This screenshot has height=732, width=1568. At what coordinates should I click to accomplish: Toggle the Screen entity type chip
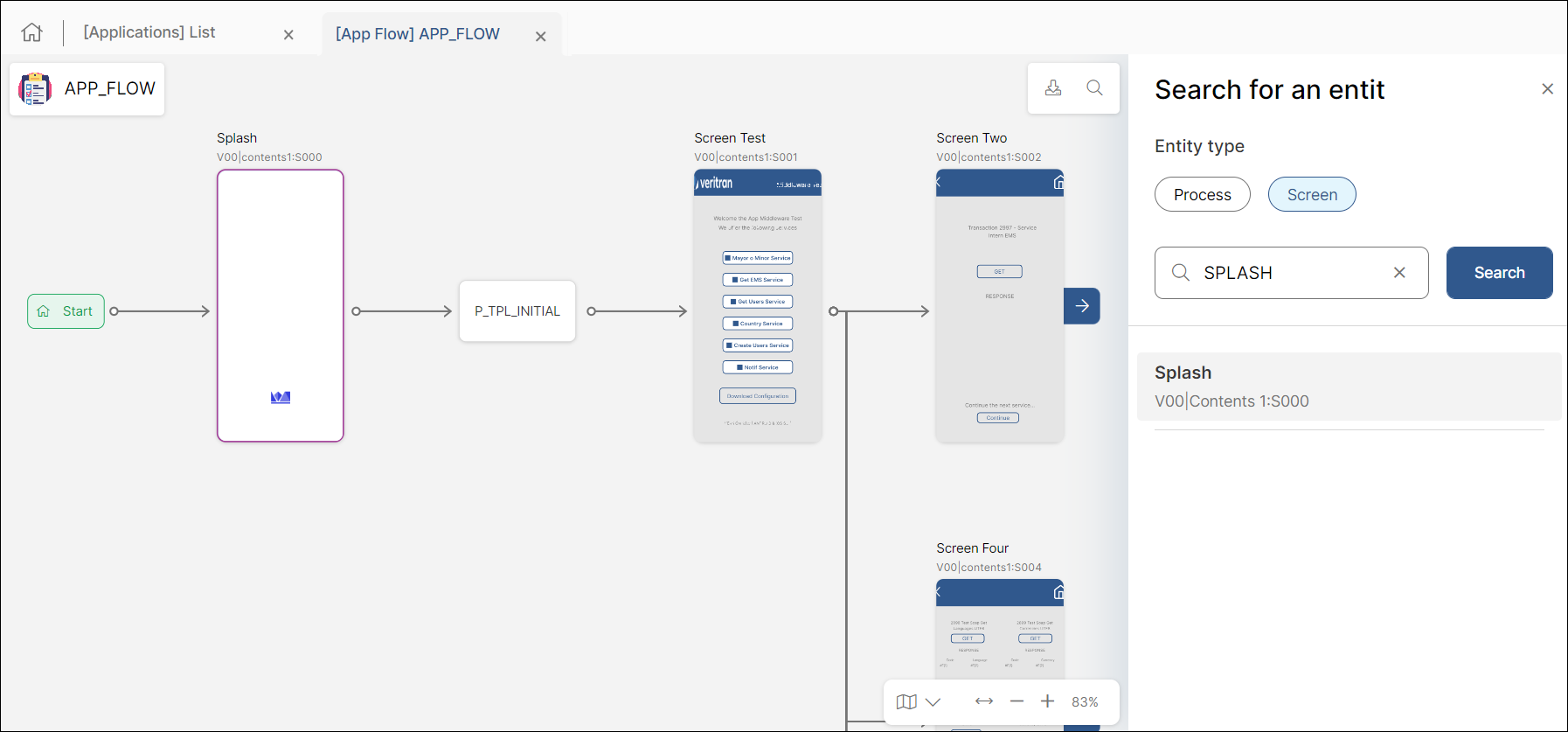click(1311, 194)
